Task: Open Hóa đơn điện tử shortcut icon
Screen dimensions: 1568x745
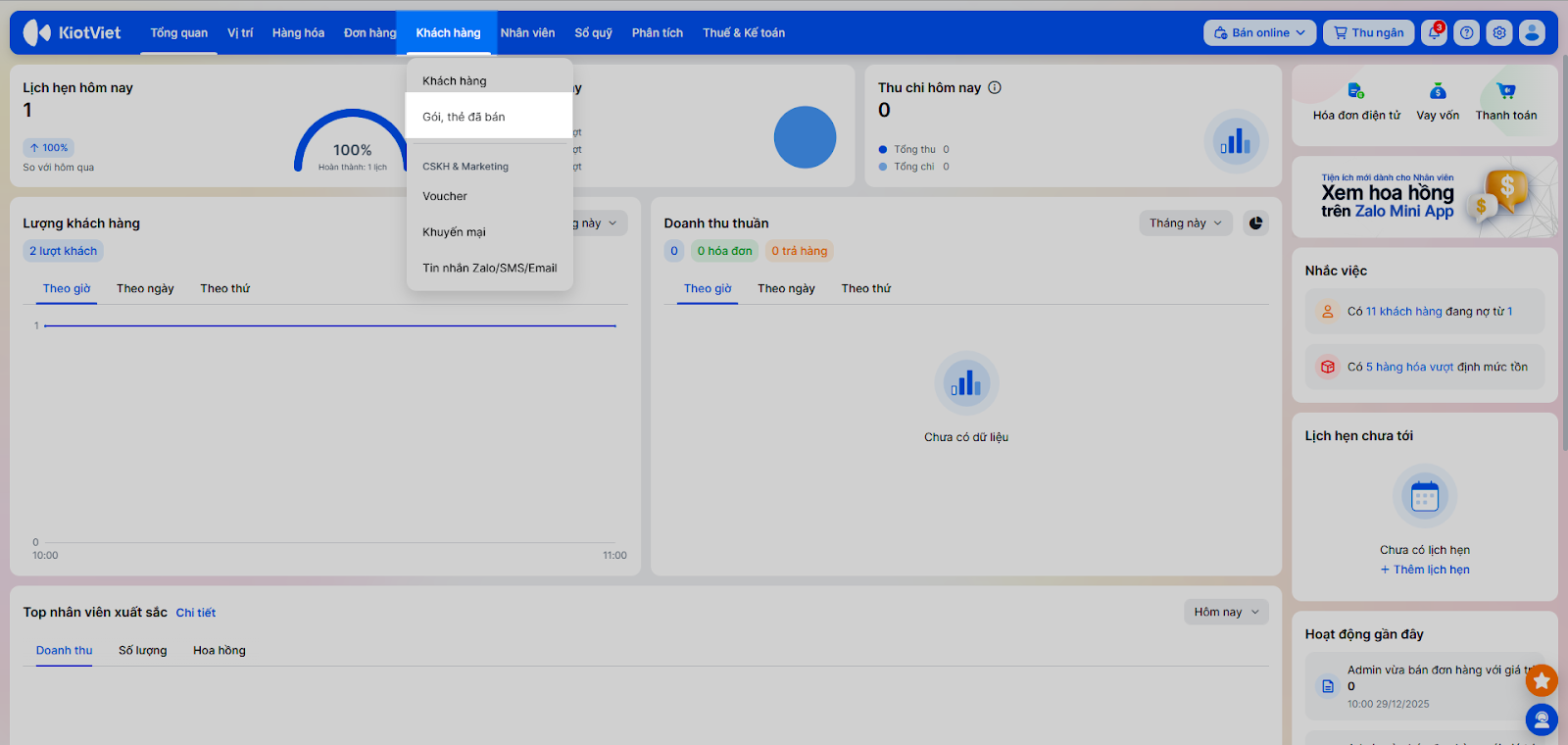Action: [1355, 91]
